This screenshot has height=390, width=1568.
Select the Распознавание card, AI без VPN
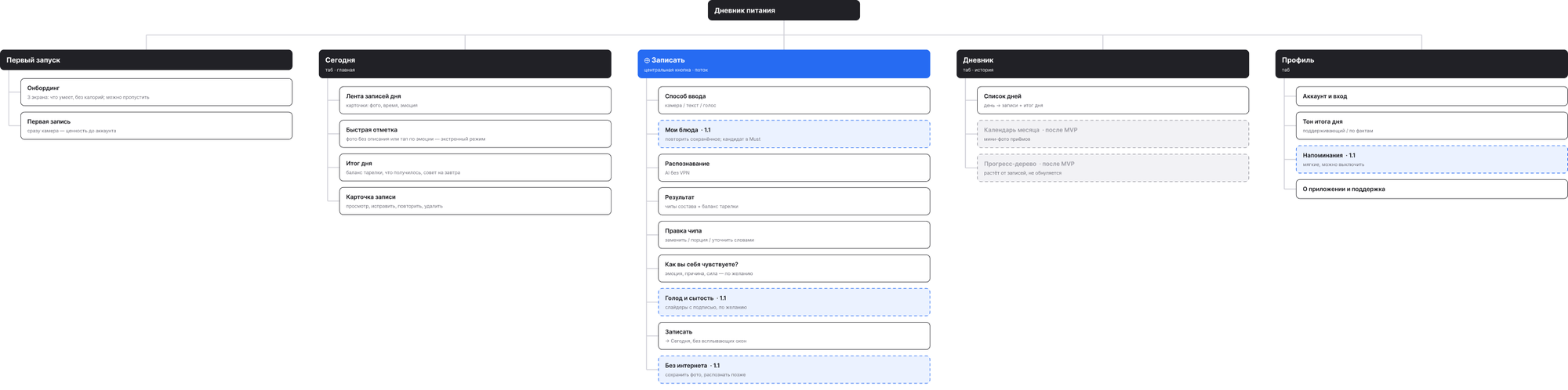[794, 168]
